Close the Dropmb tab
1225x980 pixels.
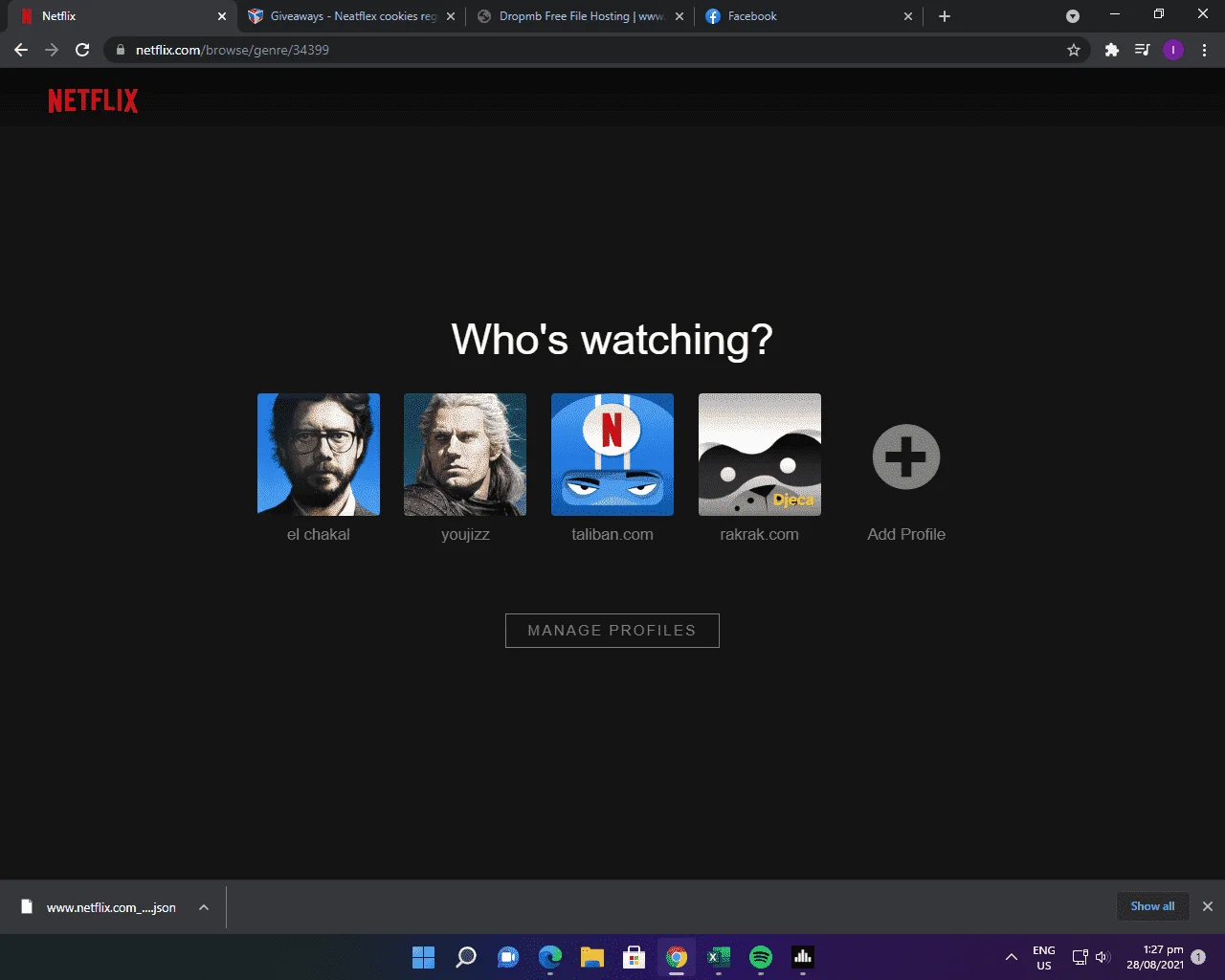click(x=679, y=16)
